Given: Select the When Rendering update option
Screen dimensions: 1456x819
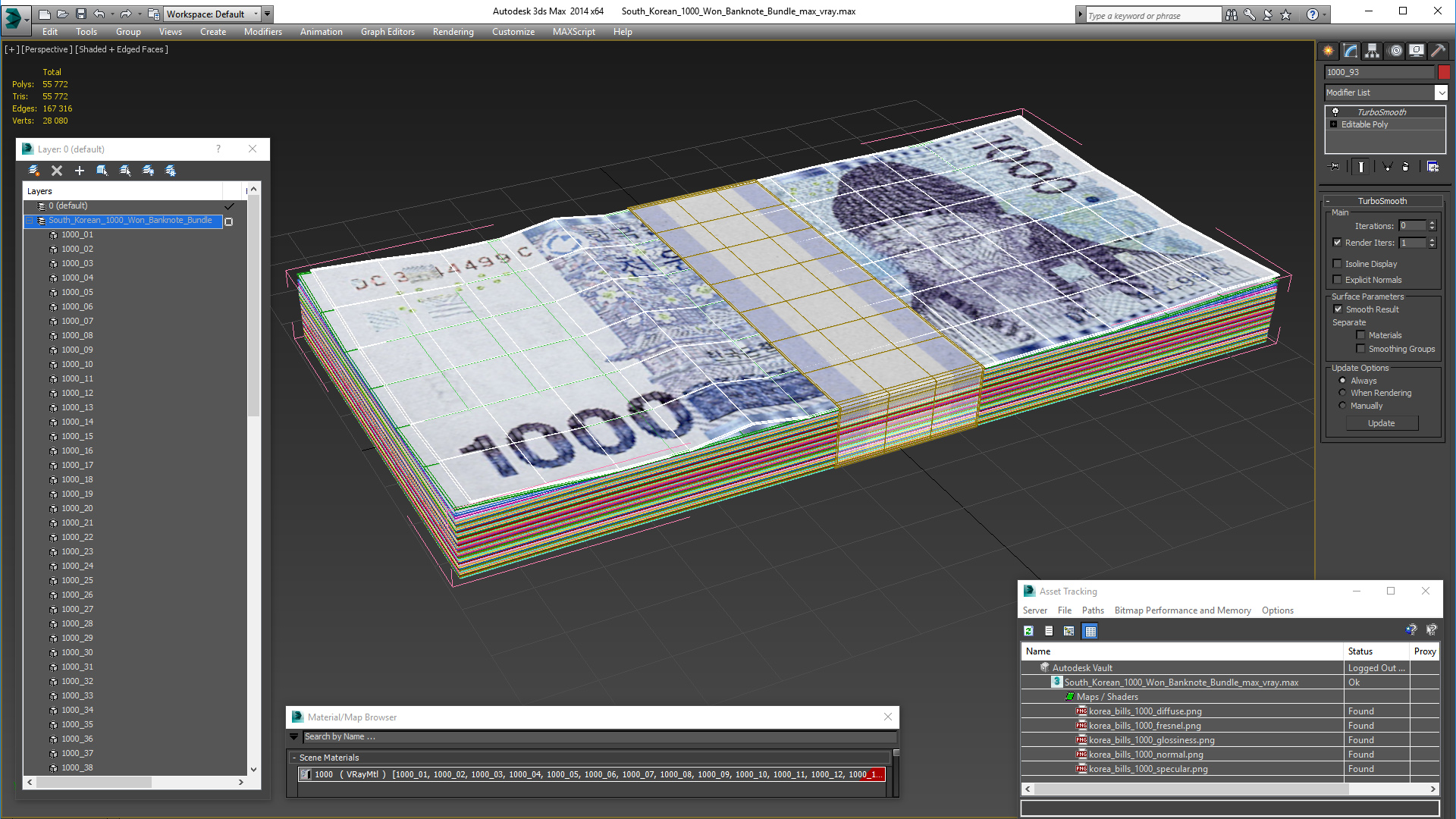Looking at the screenshot, I should click(x=1343, y=393).
